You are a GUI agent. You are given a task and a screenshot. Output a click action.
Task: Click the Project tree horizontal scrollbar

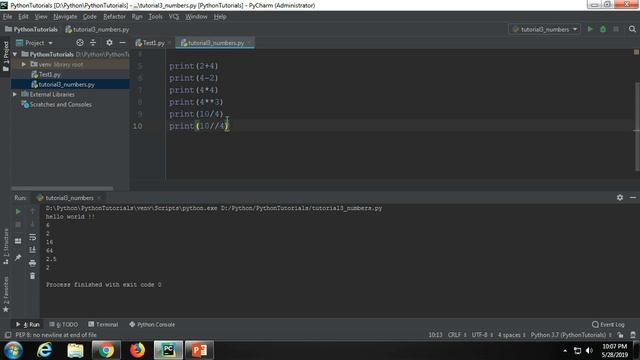pos(62,188)
